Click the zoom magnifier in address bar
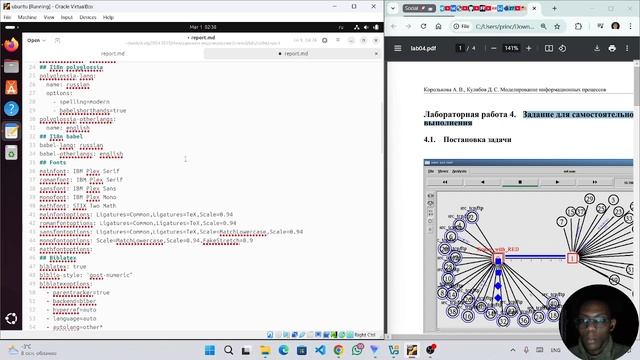 click(544, 26)
